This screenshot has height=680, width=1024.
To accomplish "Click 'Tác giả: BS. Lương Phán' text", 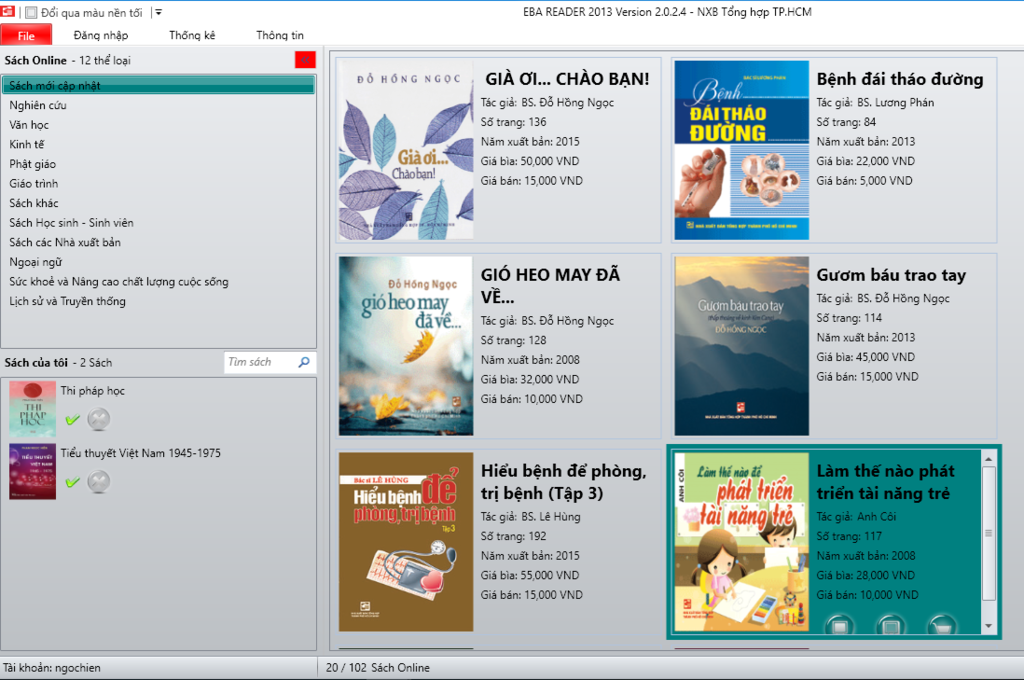I will tap(875, 103).
